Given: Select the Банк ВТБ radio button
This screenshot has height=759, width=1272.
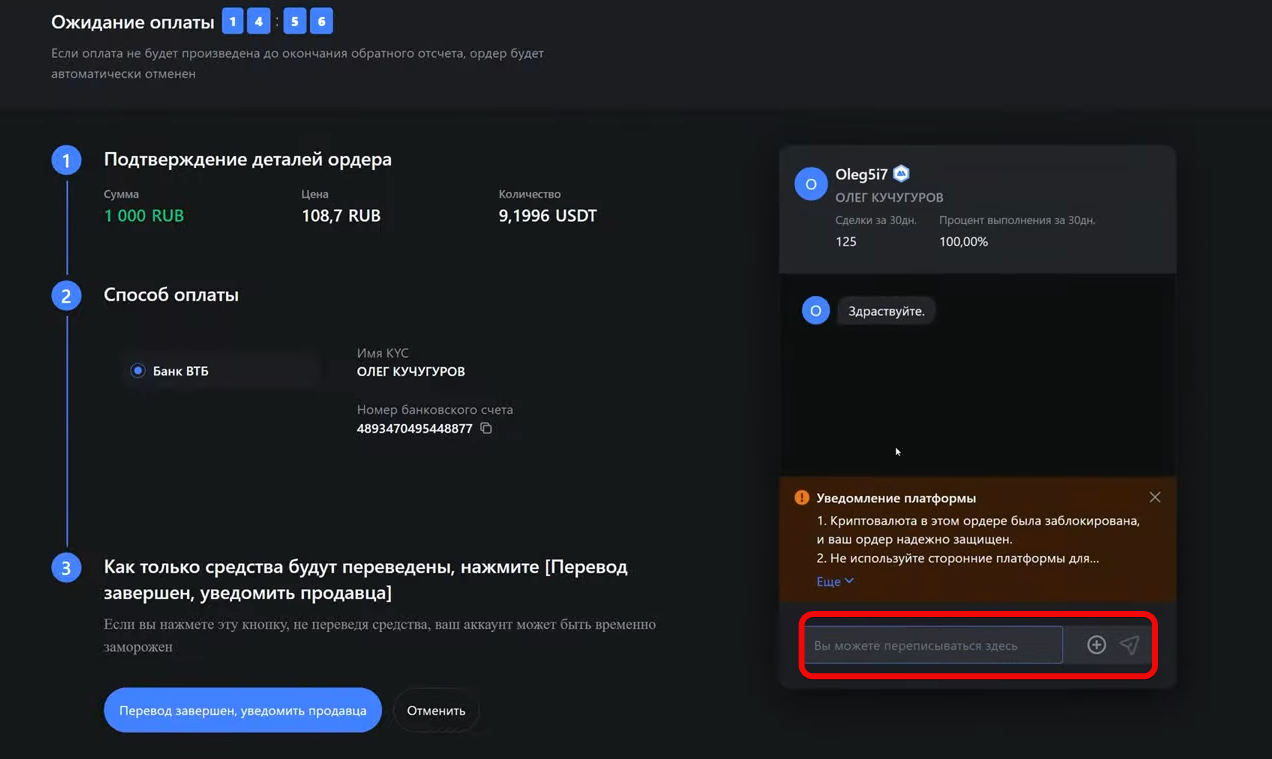Looking at the screenshot, I should (138, 371).
